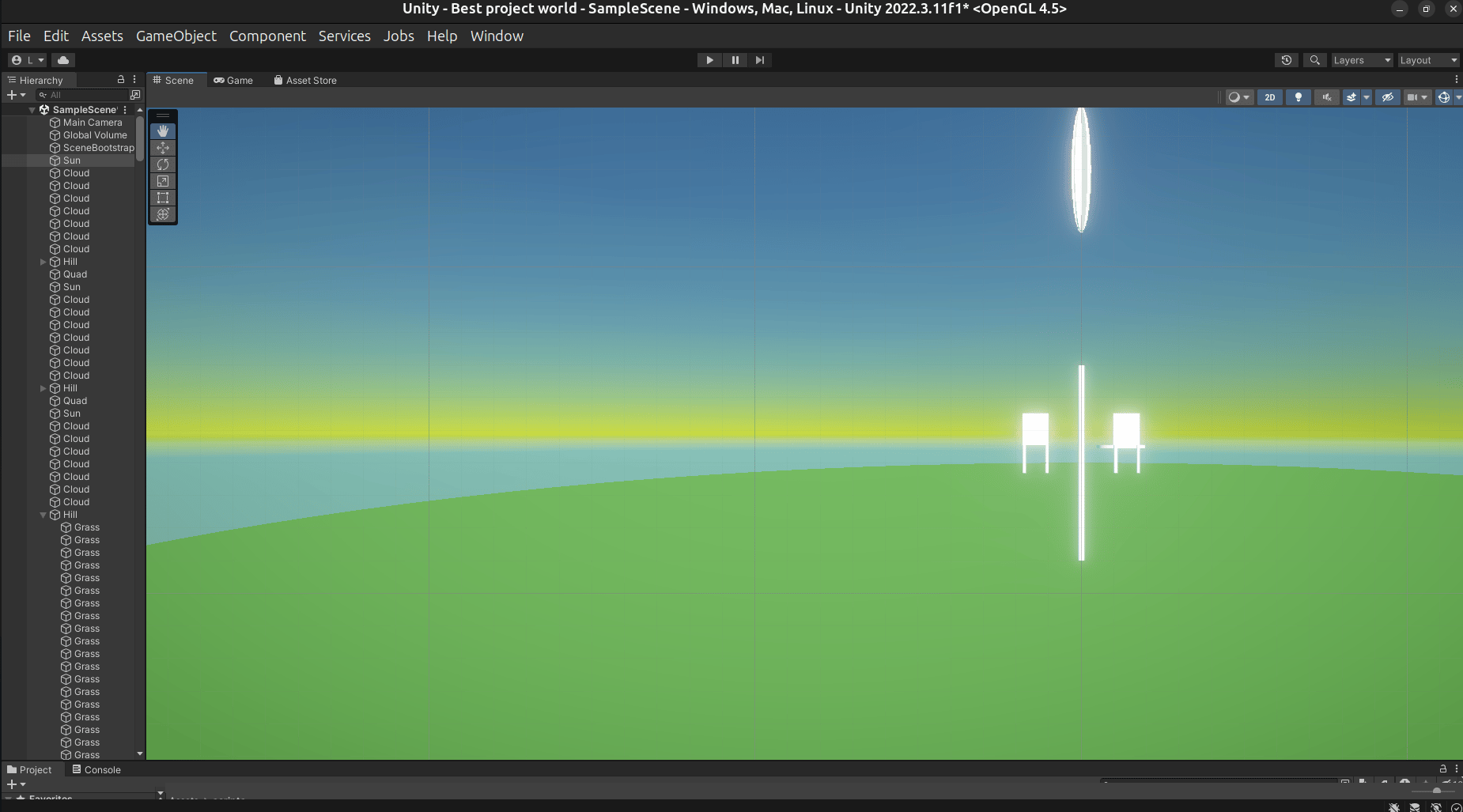Select the Scale tool

(163, 181)
